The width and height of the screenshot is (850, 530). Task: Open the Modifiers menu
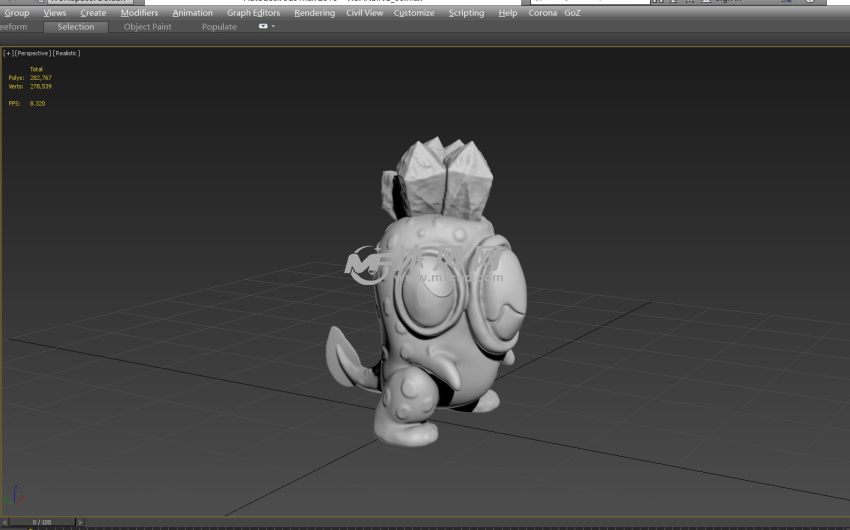(x=139, y=13)
